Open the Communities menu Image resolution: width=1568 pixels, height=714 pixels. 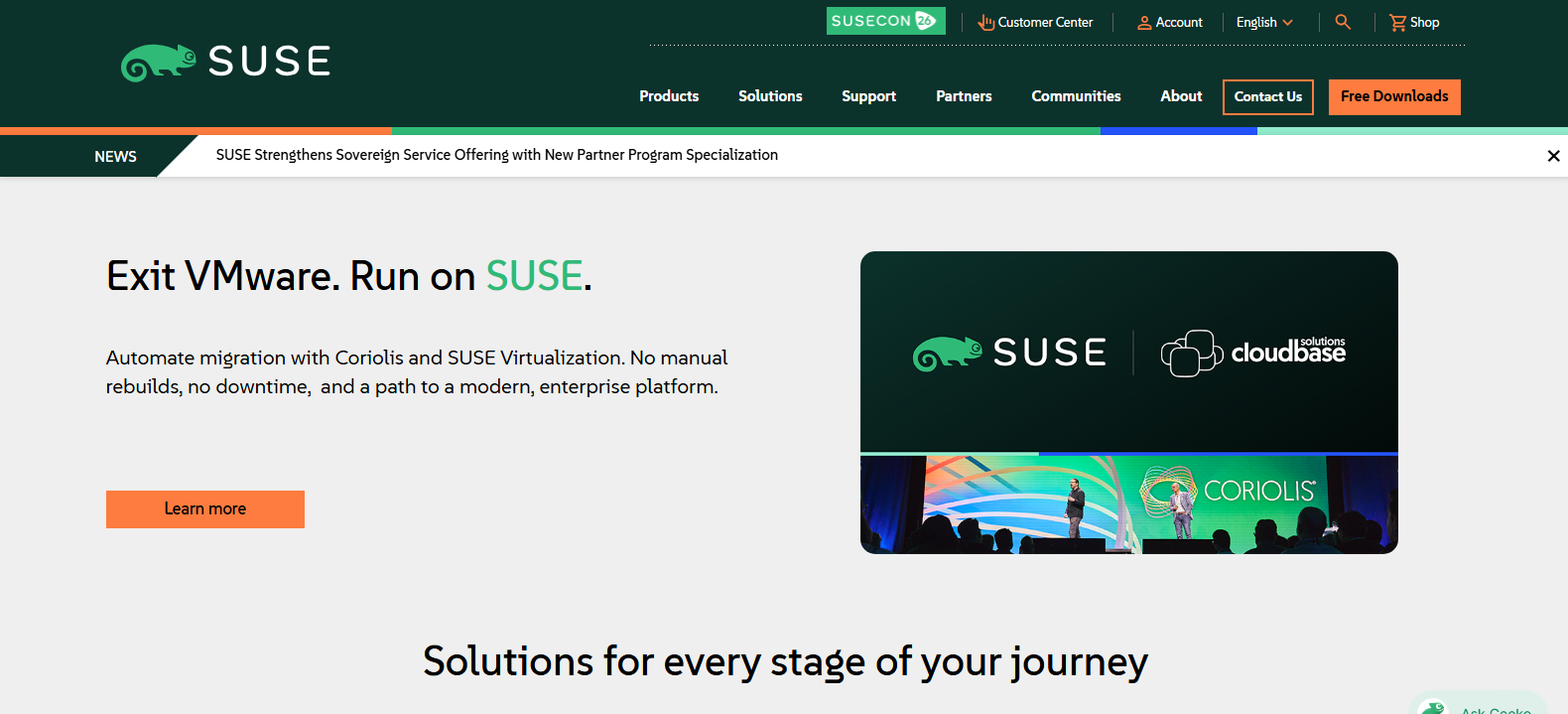1076,96
